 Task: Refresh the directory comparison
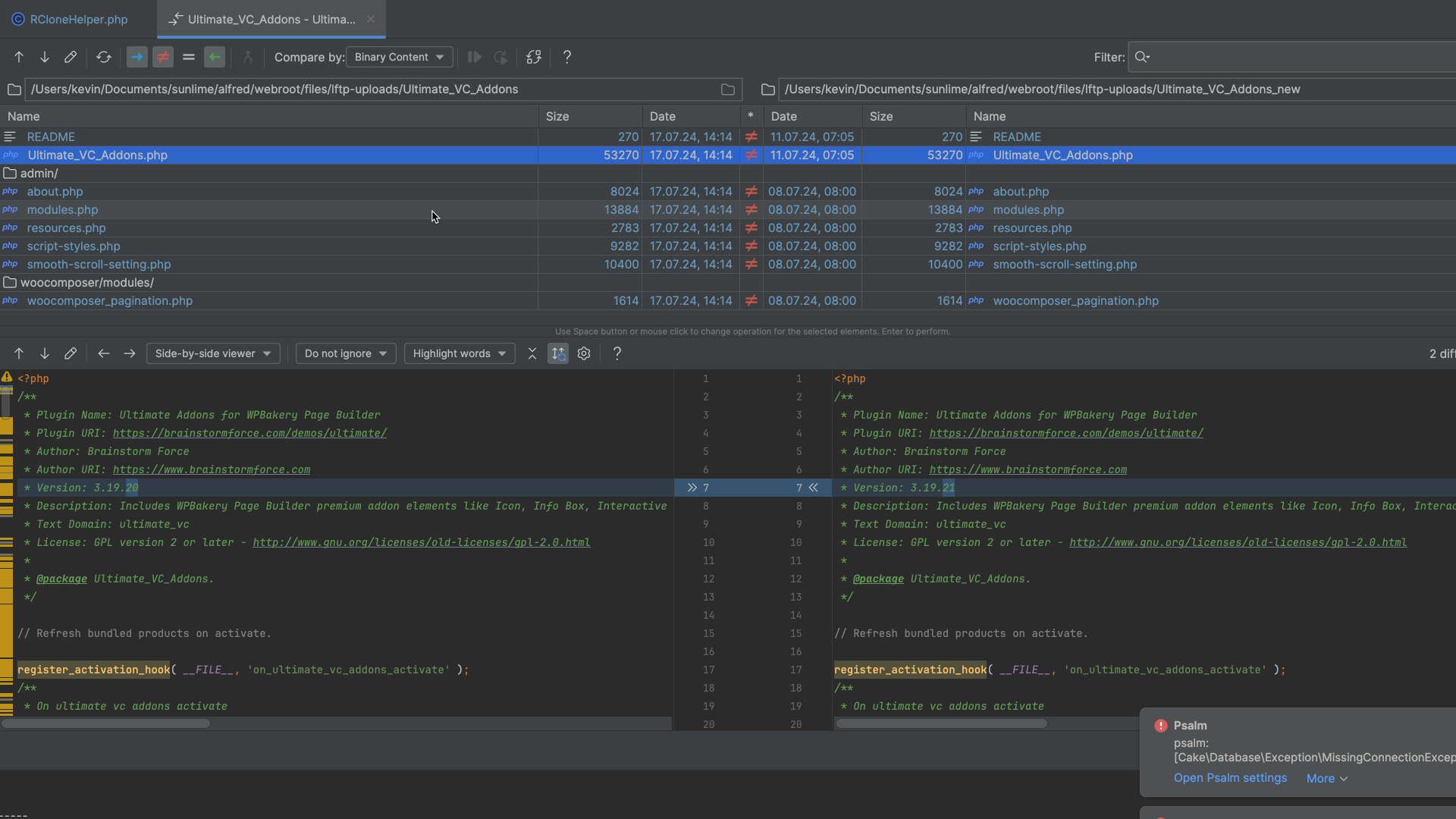tap(104, 57)
